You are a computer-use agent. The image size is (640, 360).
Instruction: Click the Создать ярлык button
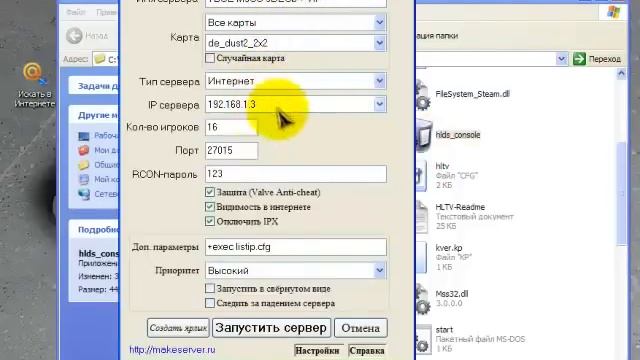[178, 328]
